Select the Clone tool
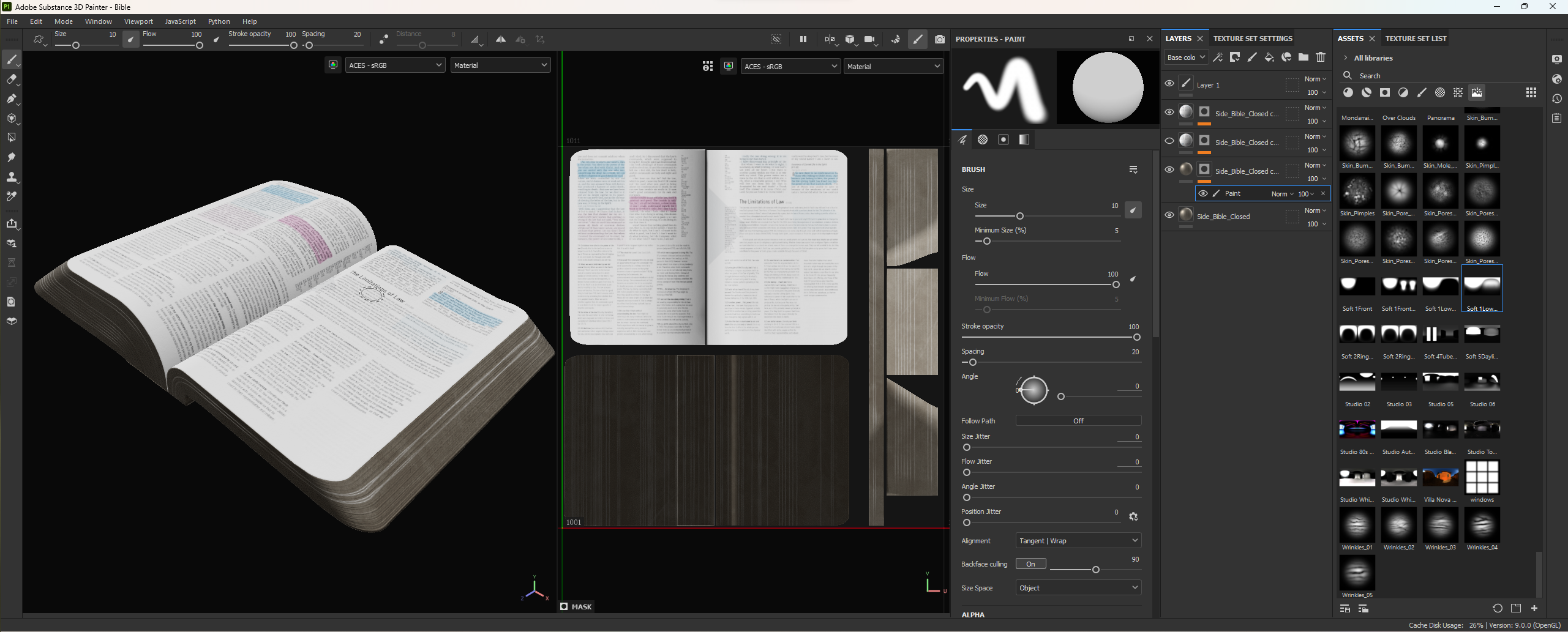 [x=11, y=177]
